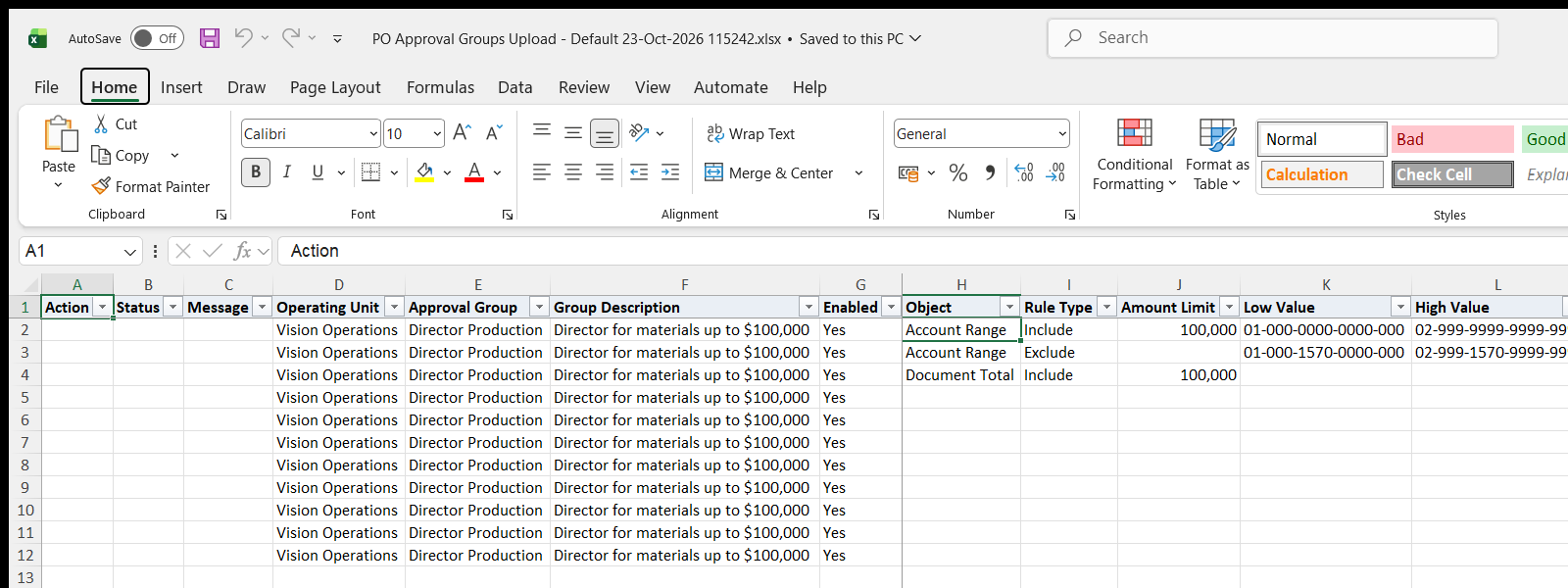The width and height of the screenshot is (1568, 588).
Task: Toggle bottom align button
Action: (x=605, y=132)
